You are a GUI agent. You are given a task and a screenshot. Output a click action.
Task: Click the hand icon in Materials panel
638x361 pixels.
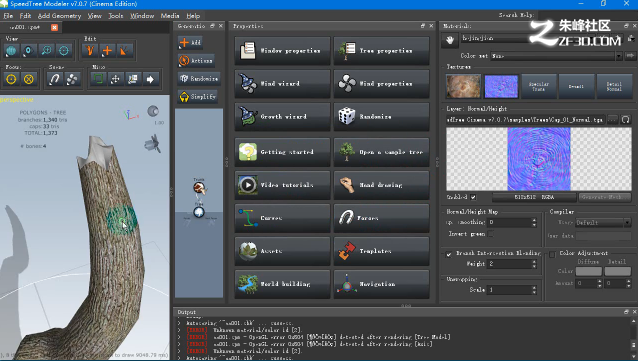point(450,40)
